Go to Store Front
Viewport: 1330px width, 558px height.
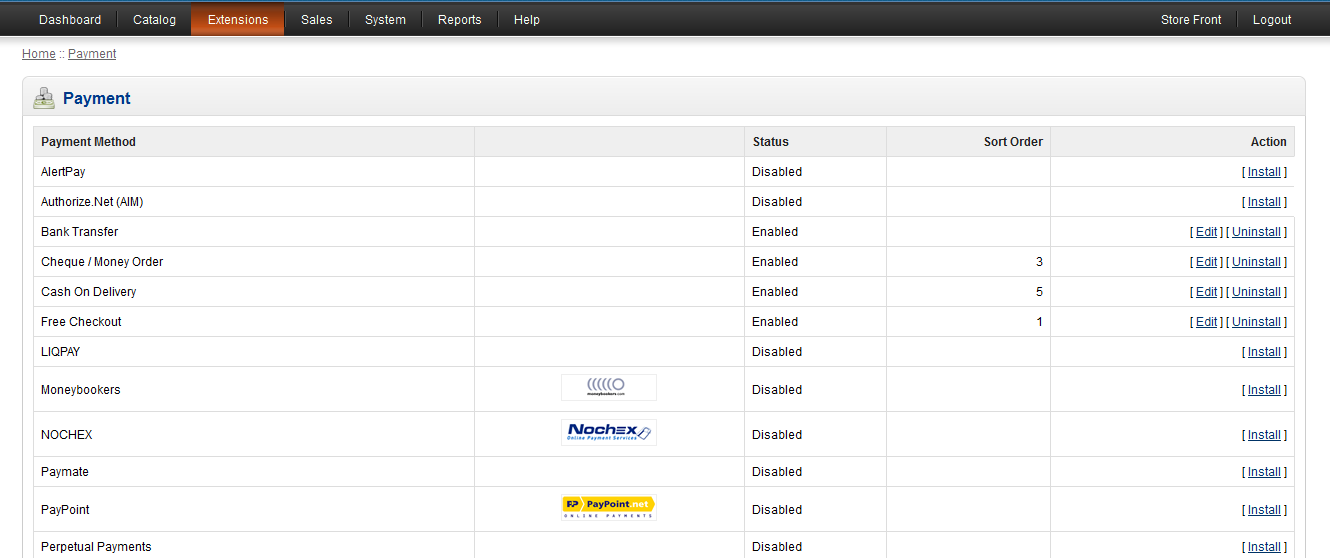click(x=1190, y=20)
